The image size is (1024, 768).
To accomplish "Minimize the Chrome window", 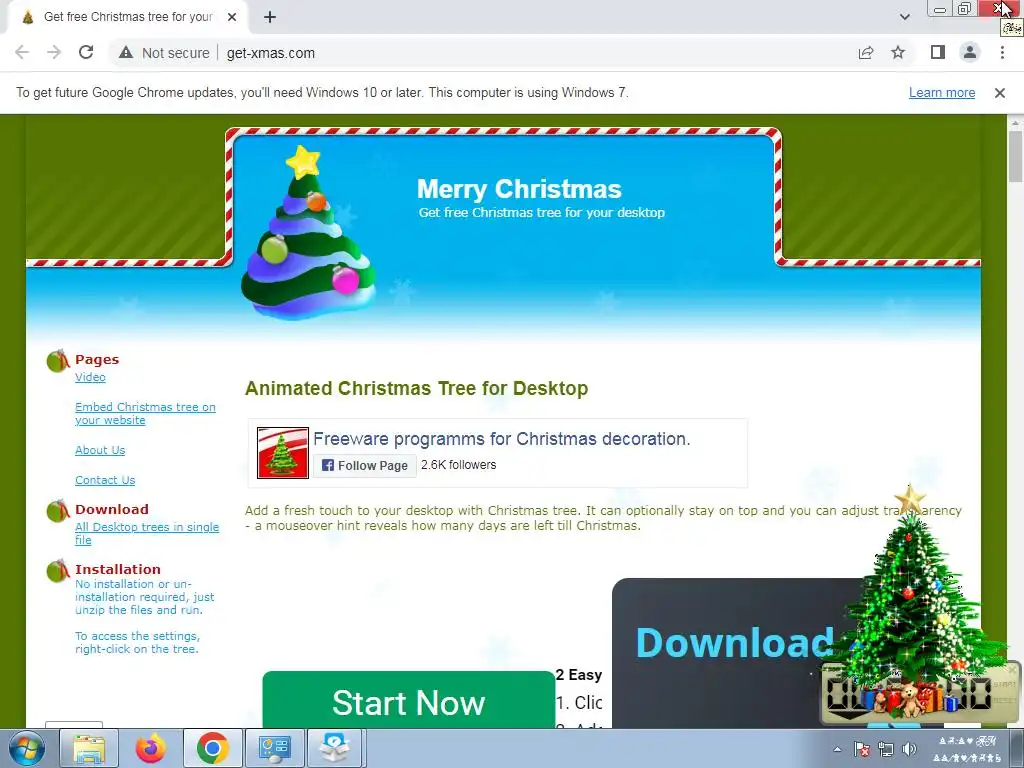I will pos(940,9).
